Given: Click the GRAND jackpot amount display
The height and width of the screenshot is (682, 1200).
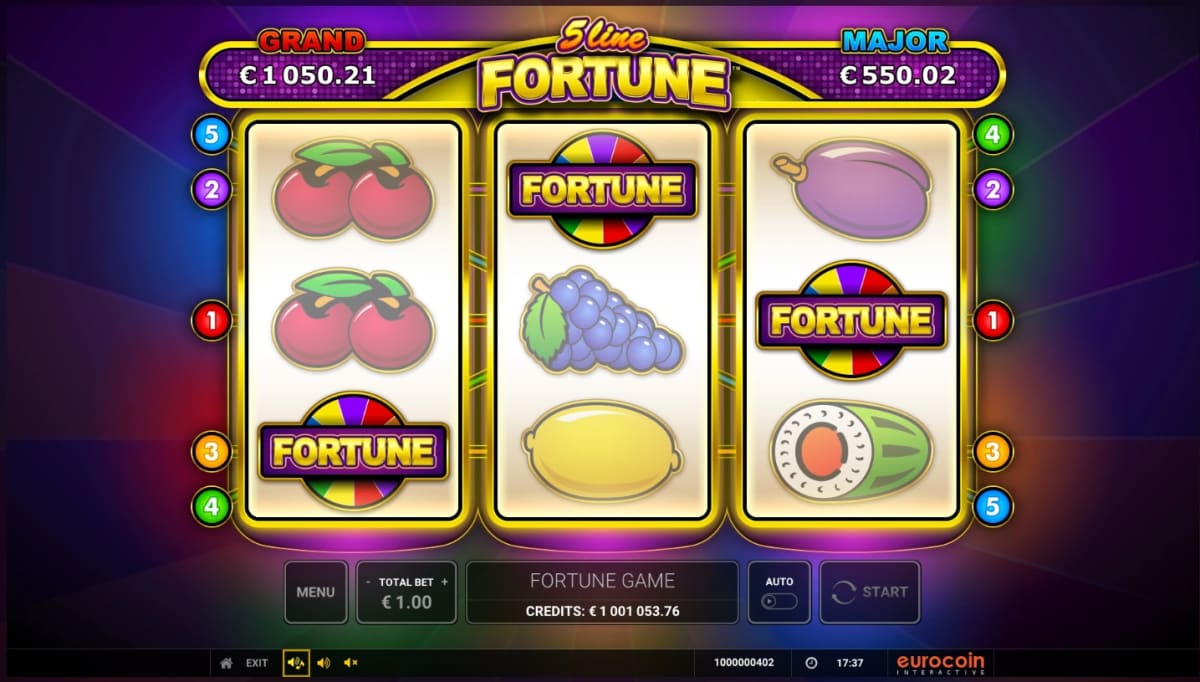Looking at the screenshot, I should (307, 75).
